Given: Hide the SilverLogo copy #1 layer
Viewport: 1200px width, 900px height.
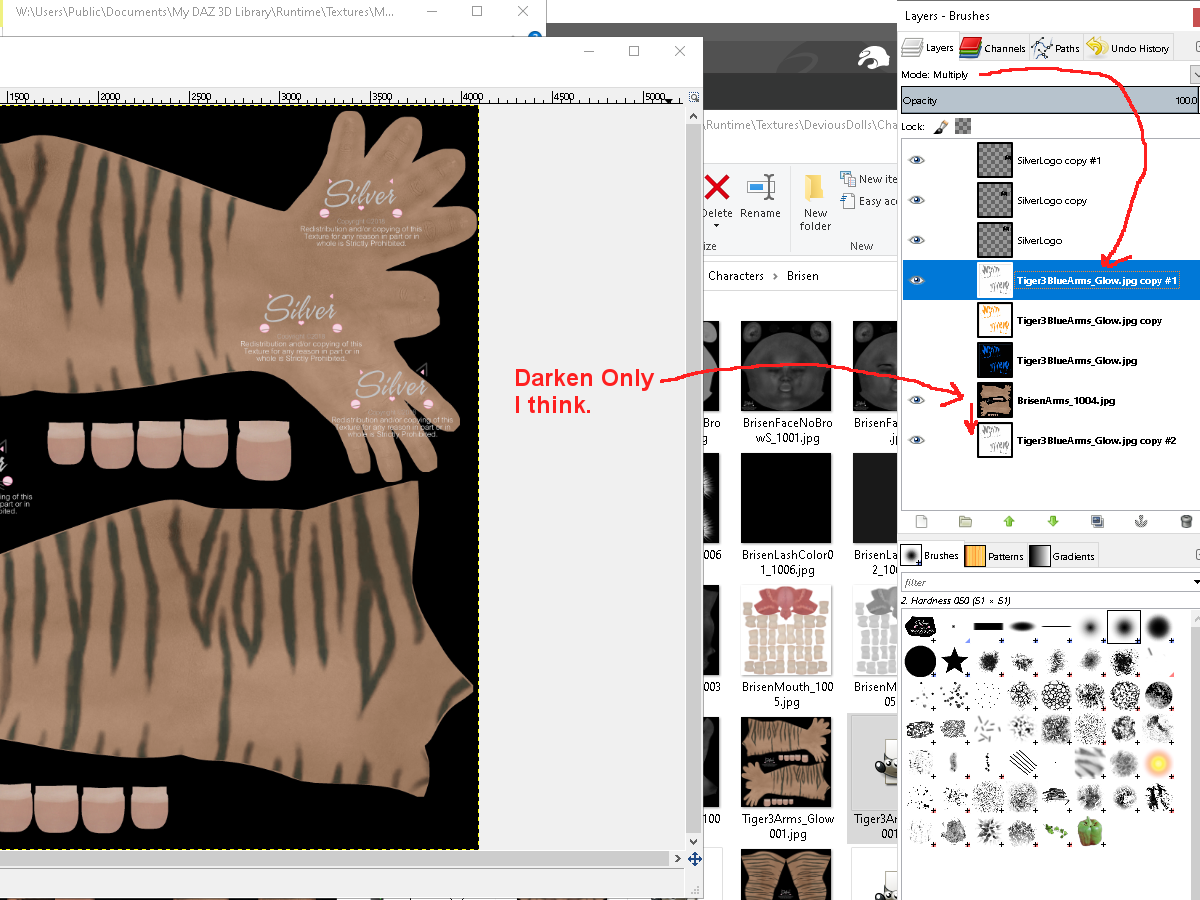Looking at the screenshot, I should (x=916, y=160).
